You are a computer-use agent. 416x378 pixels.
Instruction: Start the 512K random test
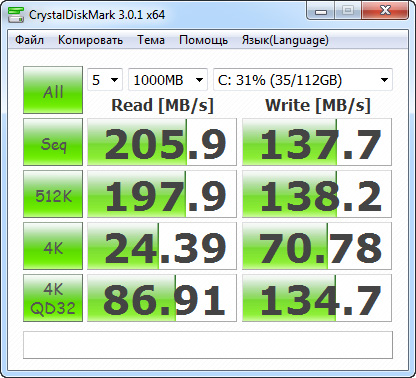(x=53, y=194)
